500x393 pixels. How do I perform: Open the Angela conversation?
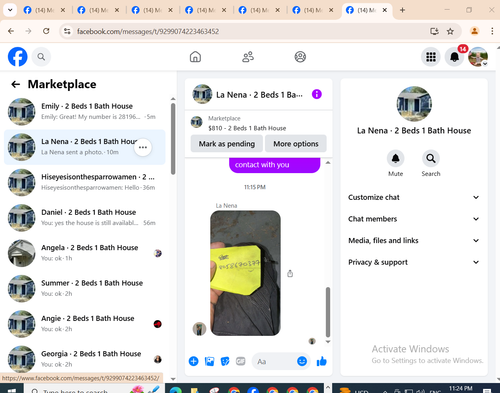85,253
